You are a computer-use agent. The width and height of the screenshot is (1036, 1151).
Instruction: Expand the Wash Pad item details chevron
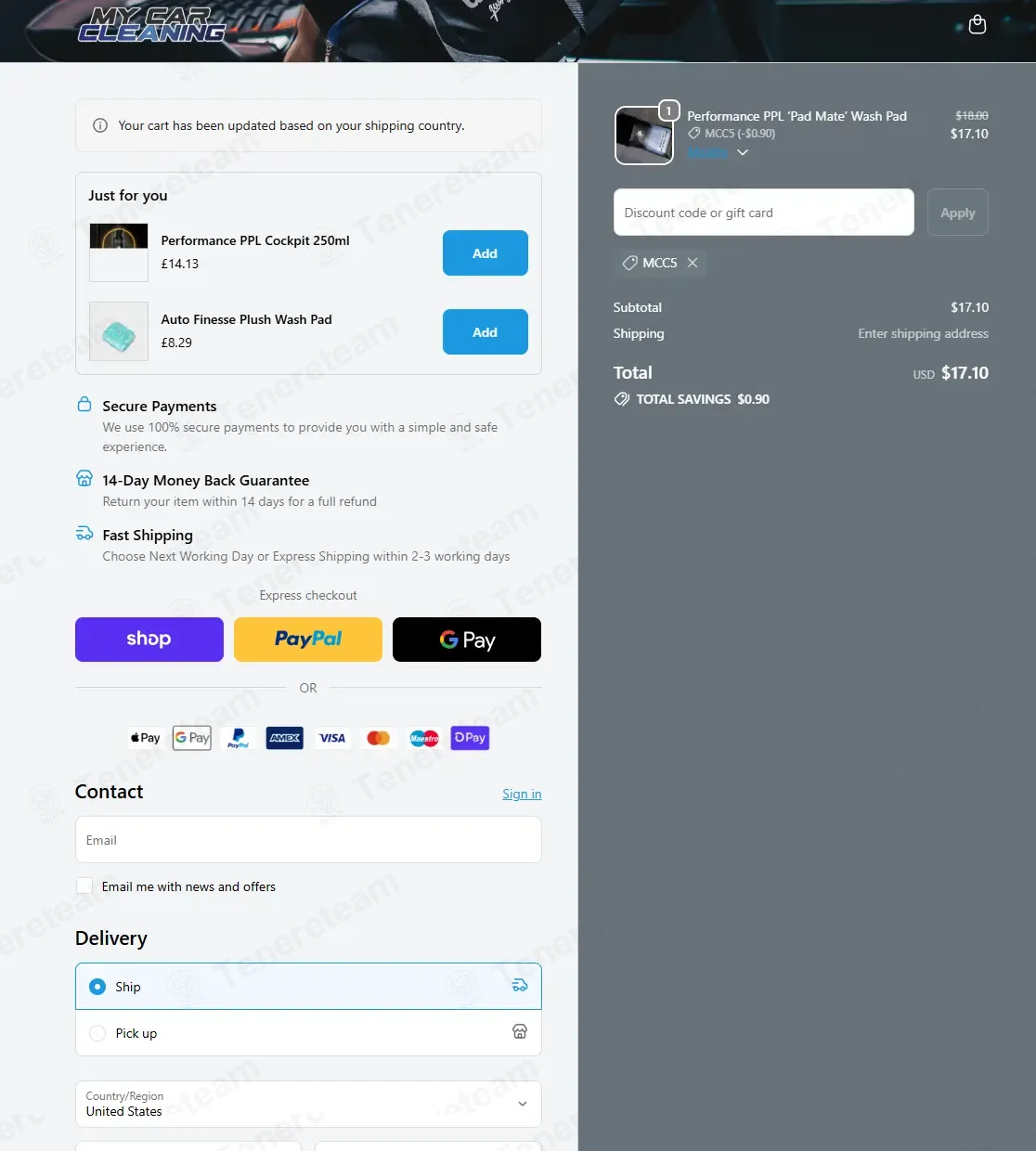pyautogui.click(x=742, y=152)
